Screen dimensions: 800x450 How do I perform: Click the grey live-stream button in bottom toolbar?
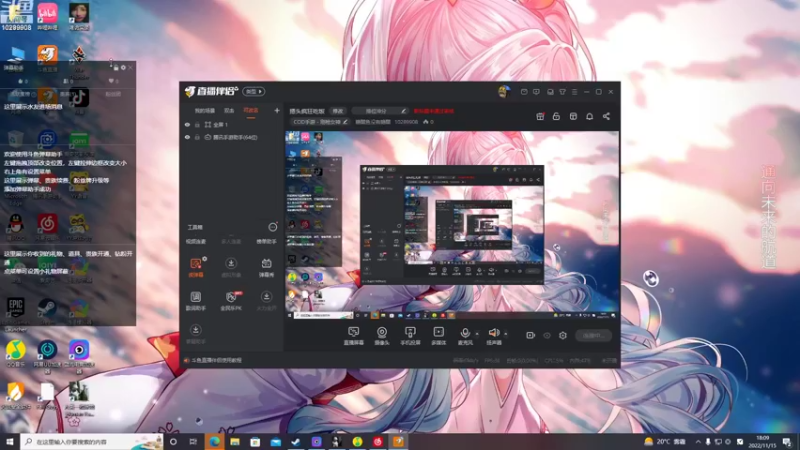pyautogui.click(x=593, y=335)
